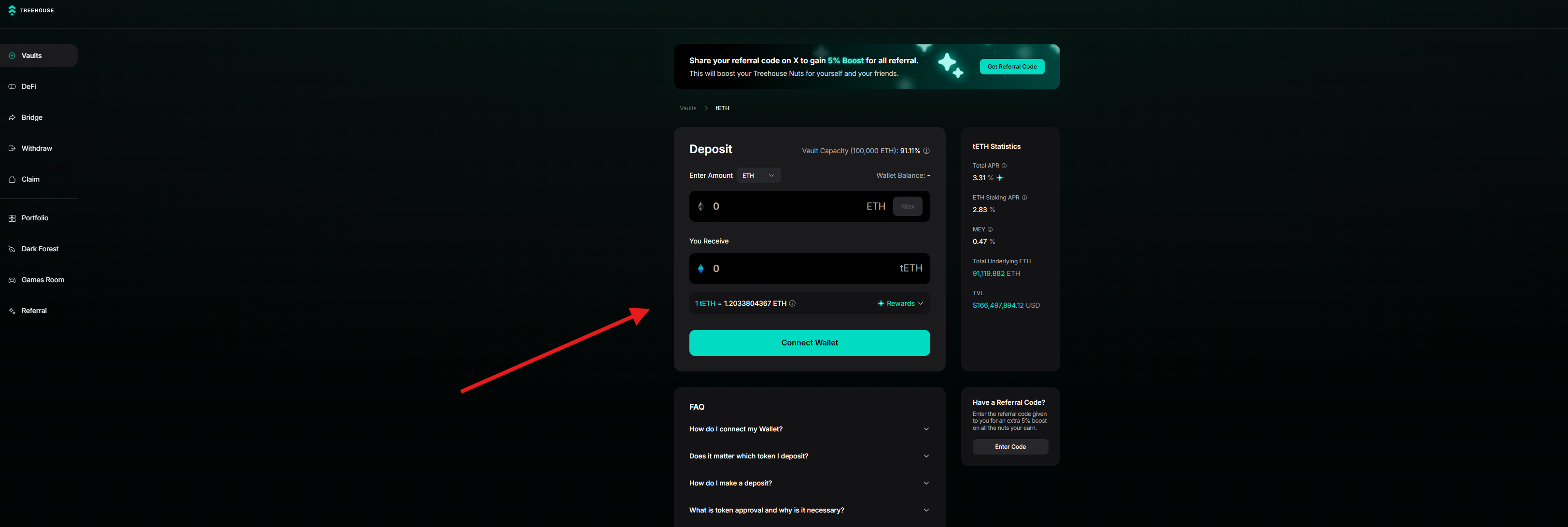
Task: Click the tETH Statistics heading
Action: (x=996, y=147)
